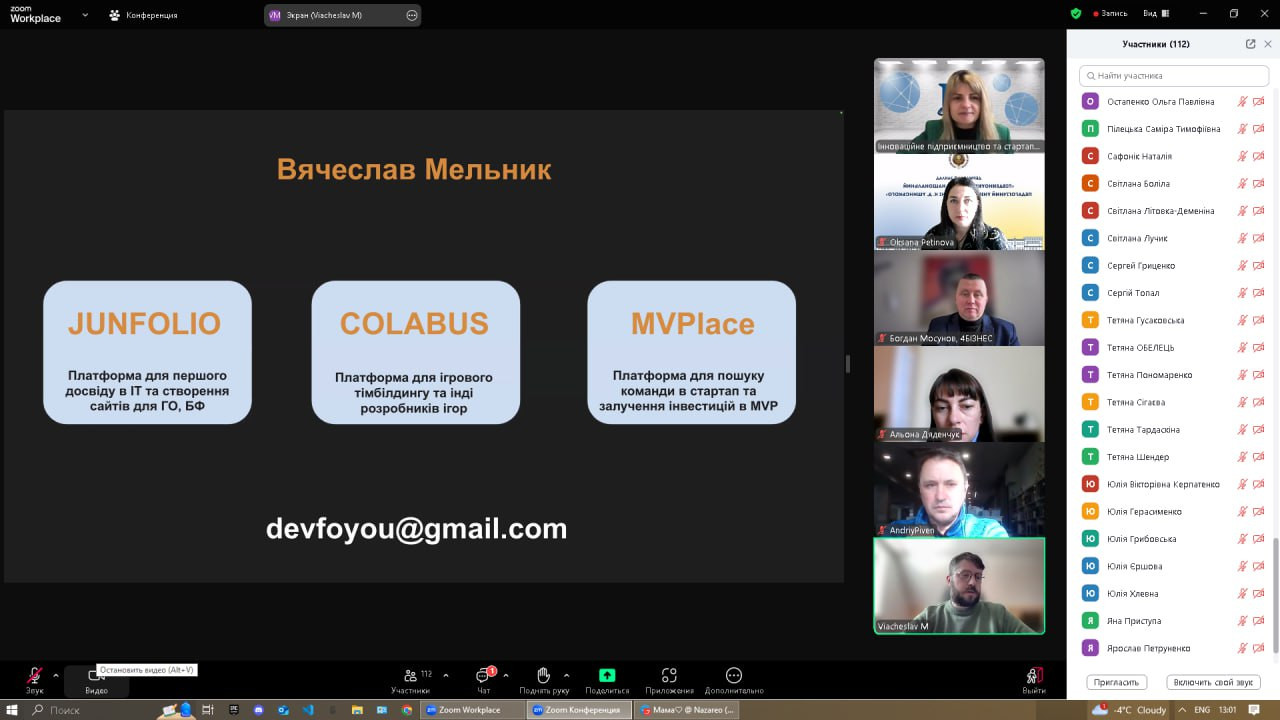Close the Participants panel with the X
The height and width of the screenshot is (720, 1280).
pyautogui.click(x=1268, y=44)
